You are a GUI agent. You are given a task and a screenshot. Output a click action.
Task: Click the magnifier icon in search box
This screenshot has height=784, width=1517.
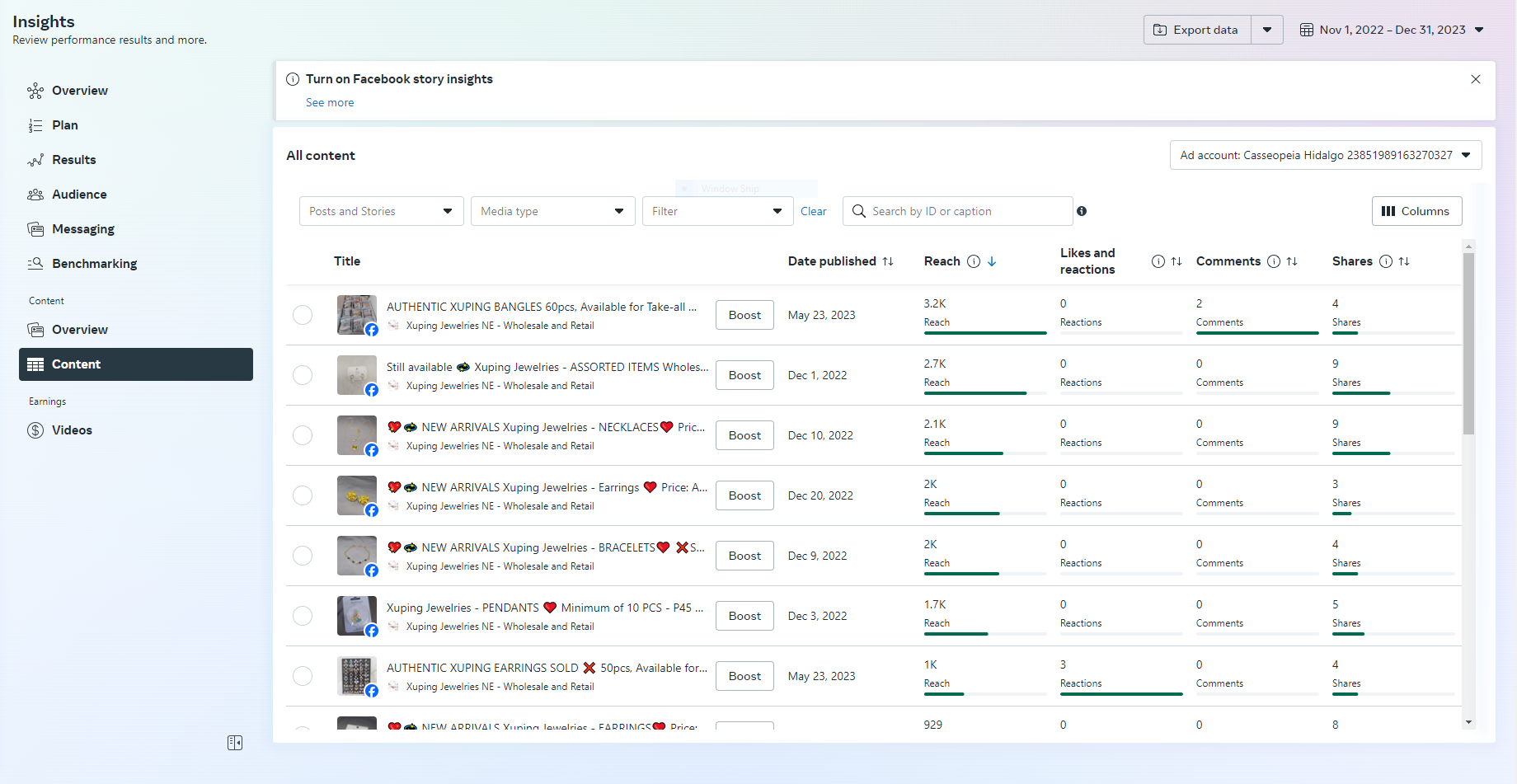[858, 211]
